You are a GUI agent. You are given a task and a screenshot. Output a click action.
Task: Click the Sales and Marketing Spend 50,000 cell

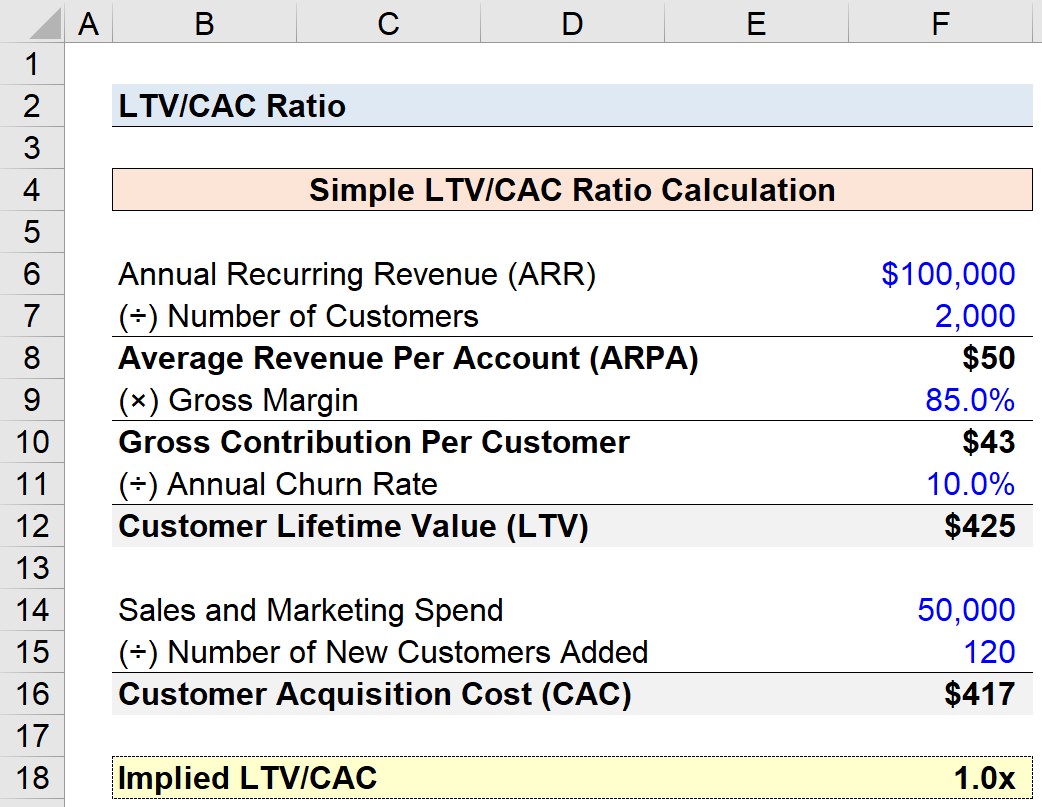(x=940, y=610)
